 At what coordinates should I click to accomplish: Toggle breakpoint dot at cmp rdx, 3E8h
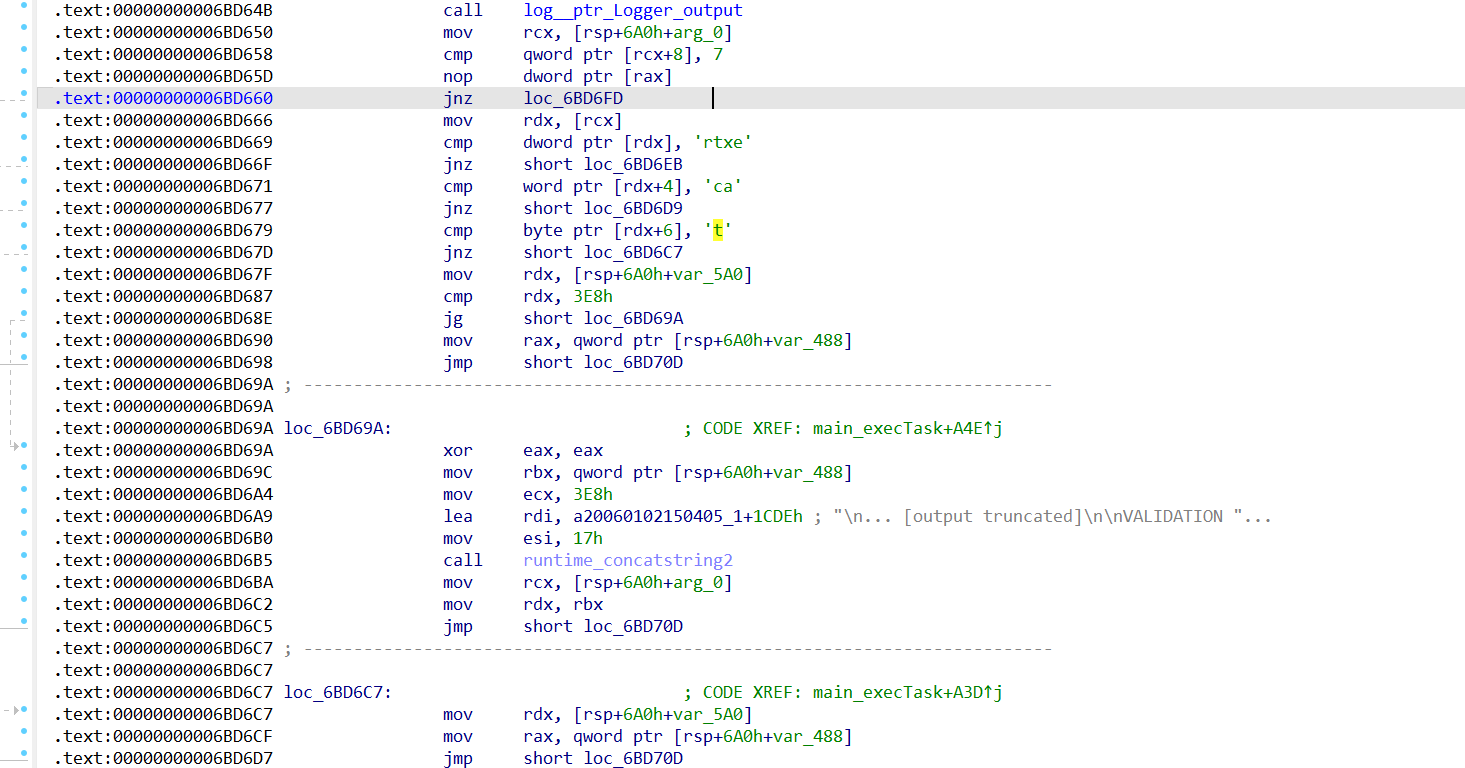click(24, 296)
